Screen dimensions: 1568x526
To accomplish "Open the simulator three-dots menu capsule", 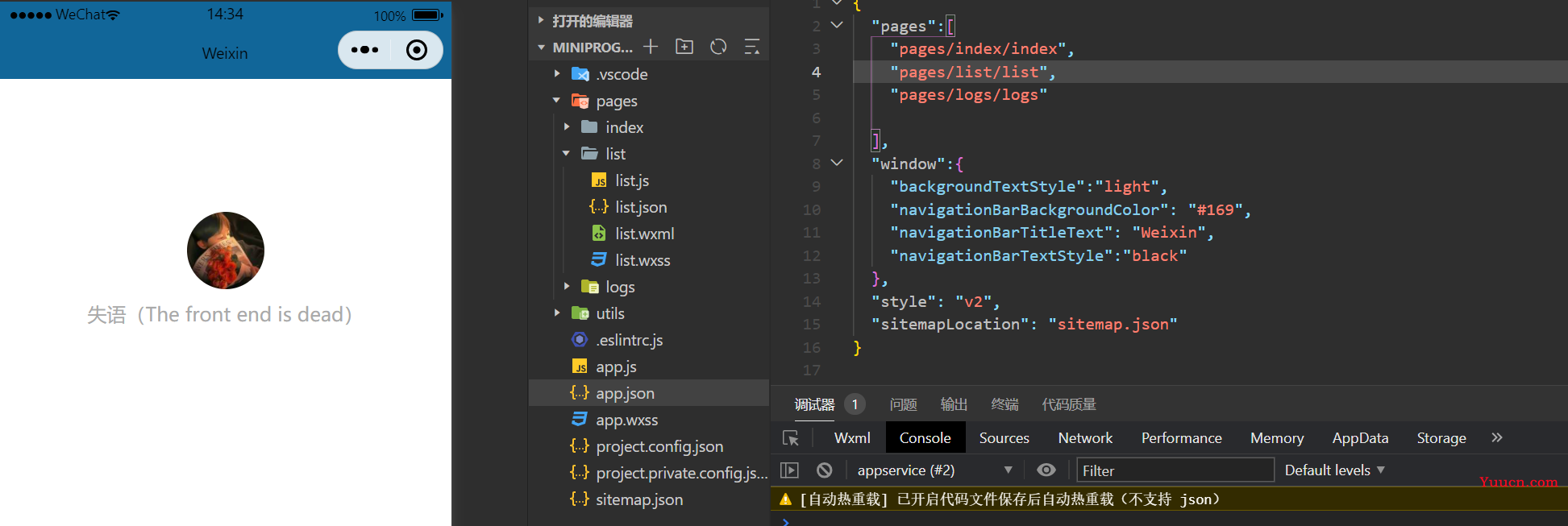I will coord(364,50).
